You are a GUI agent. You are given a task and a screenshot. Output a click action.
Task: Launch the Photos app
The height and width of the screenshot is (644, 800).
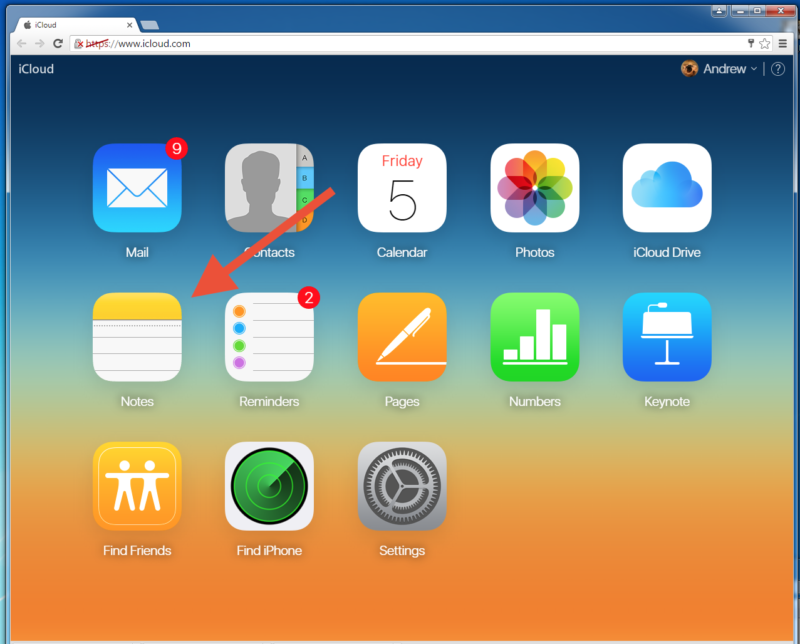(x=534, y=187)
